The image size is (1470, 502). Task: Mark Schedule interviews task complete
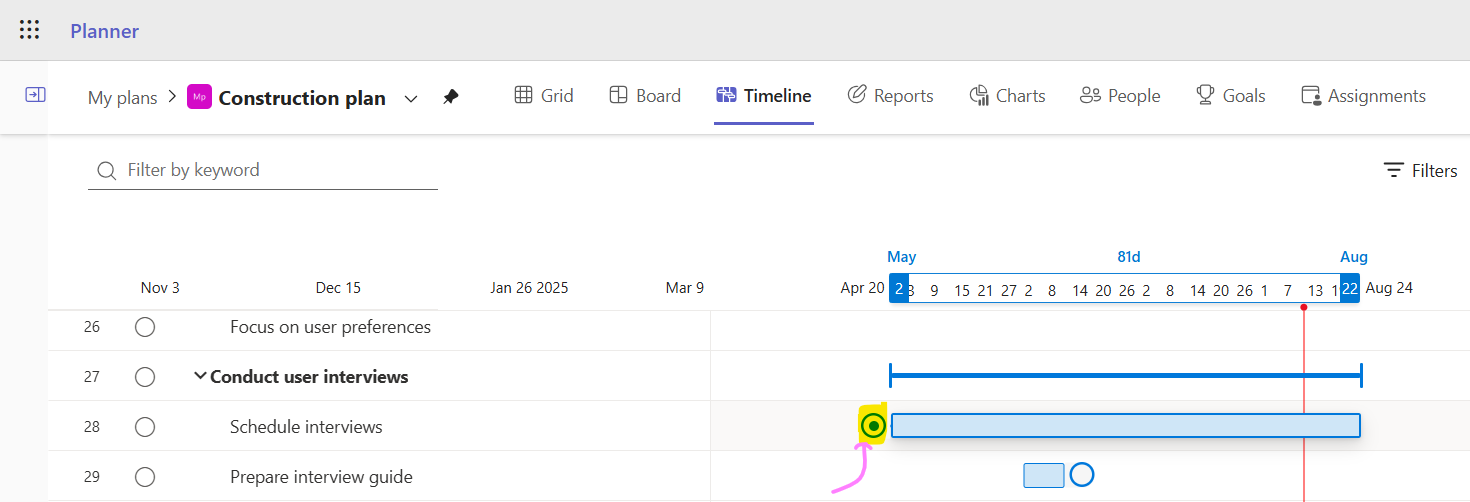coord(145,427)
